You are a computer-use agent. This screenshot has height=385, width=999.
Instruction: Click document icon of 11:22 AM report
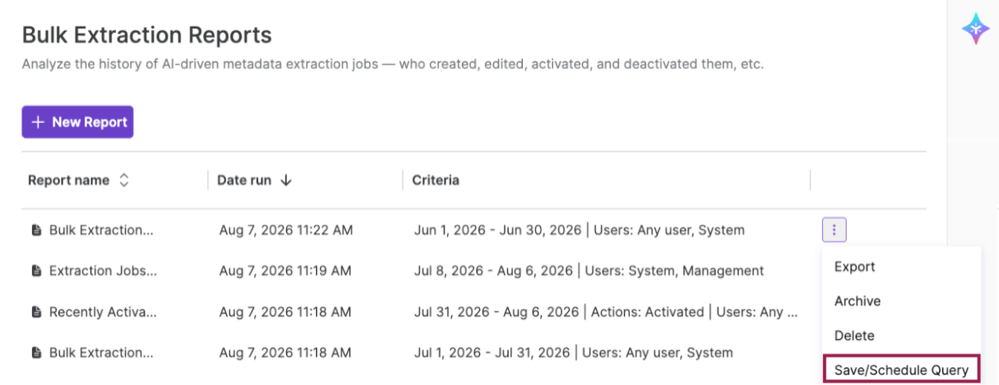(x=37, y=230)
